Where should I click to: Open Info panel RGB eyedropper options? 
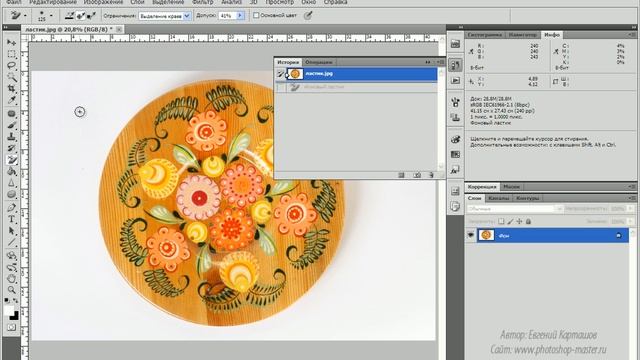point(471,51)
